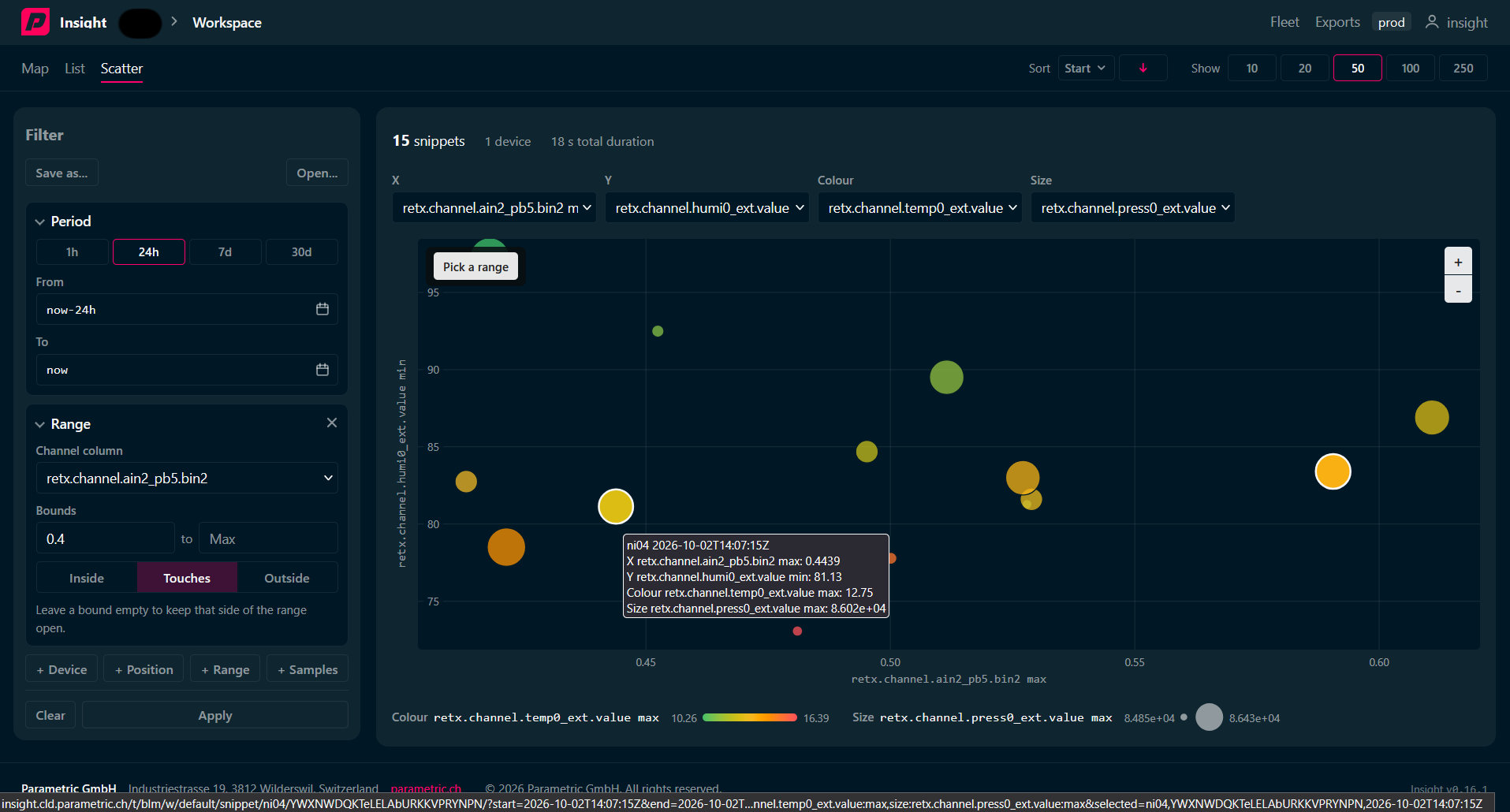
Task: Open the From date calendar icon
Action: pyautogui.click(x=323, y=309)
